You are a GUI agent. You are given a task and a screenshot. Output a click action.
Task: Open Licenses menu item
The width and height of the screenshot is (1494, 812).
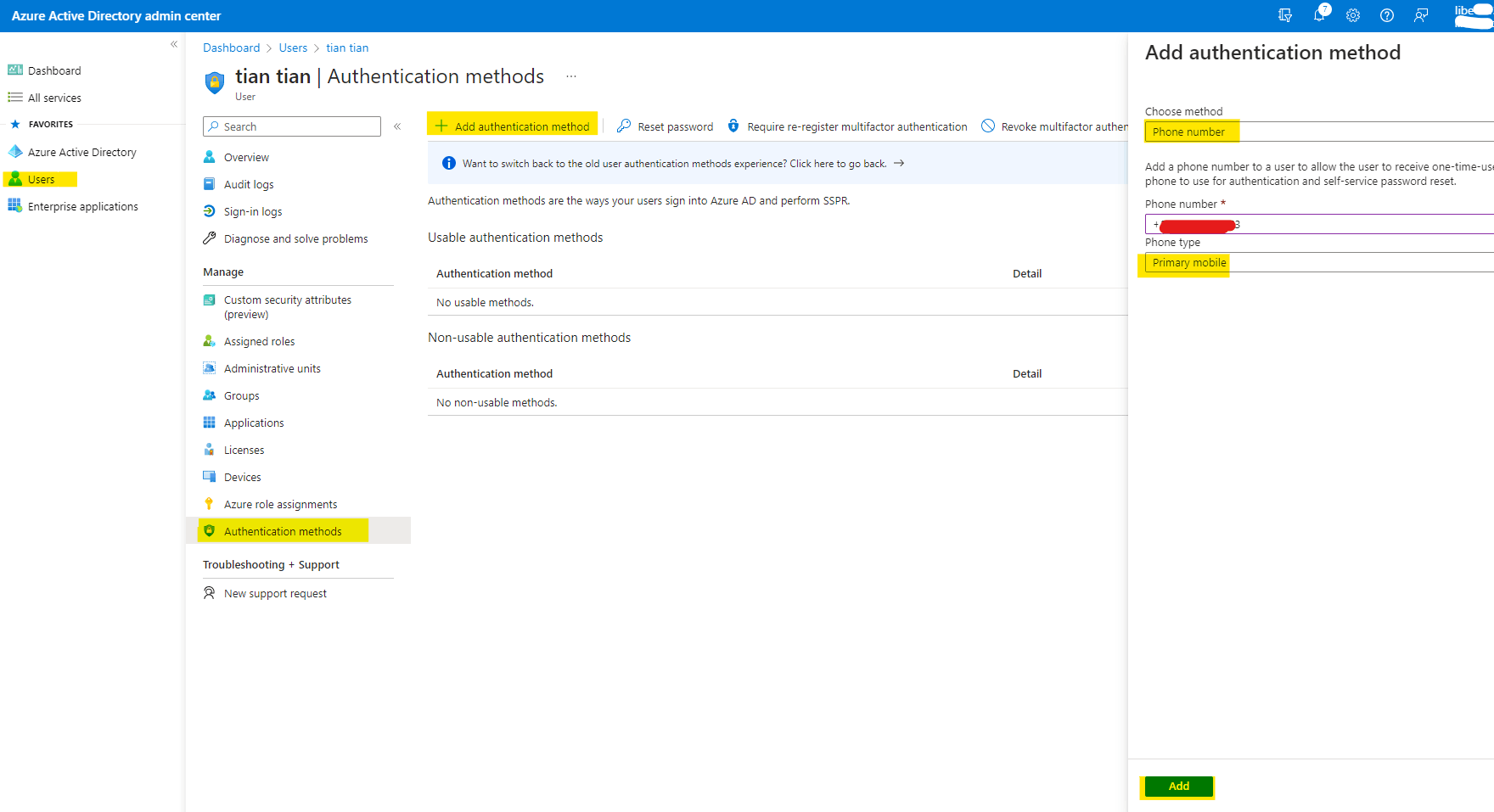(244, 450)
